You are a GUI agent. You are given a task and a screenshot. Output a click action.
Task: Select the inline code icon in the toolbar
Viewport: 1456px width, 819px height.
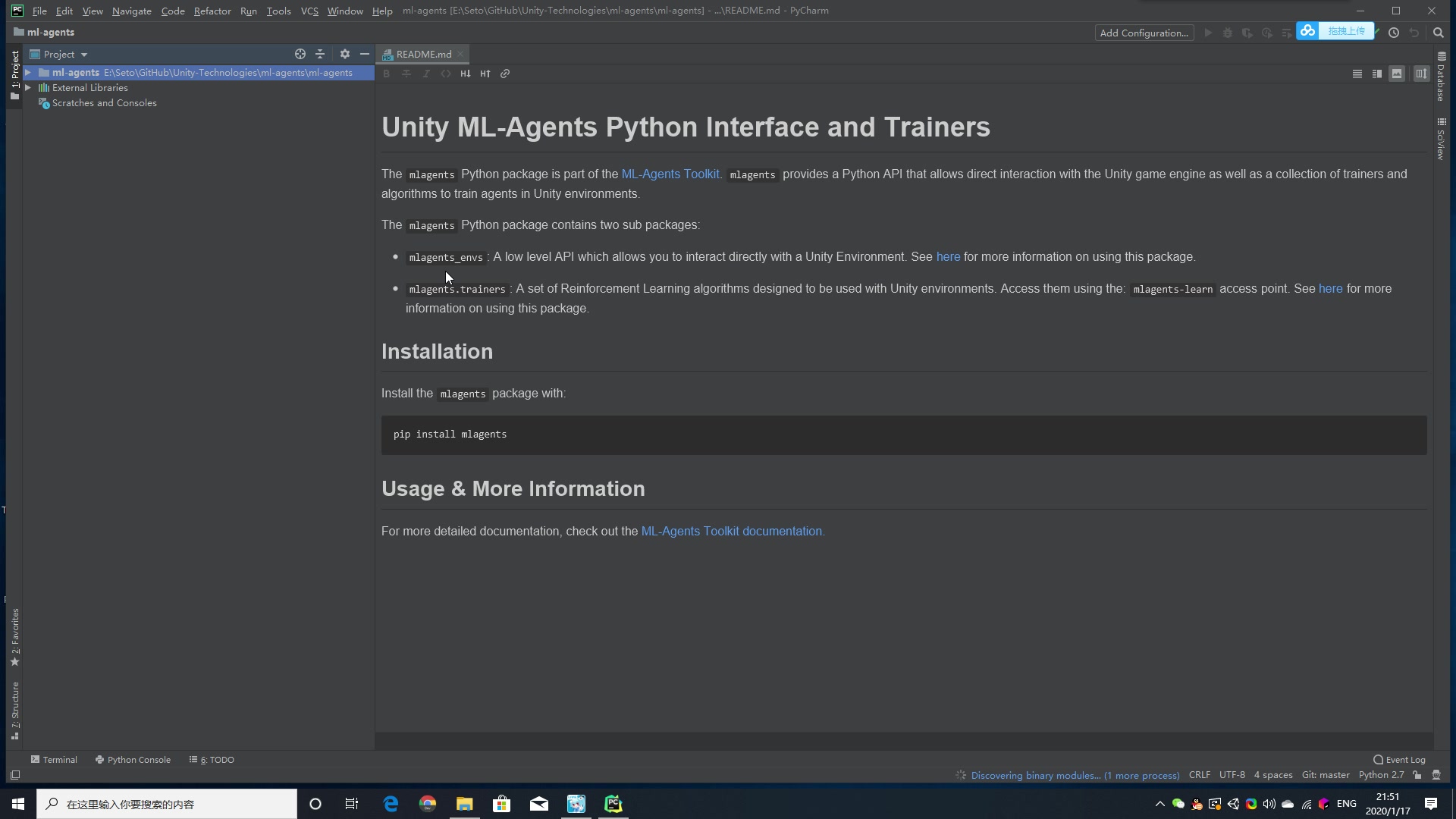coord(447,74)
